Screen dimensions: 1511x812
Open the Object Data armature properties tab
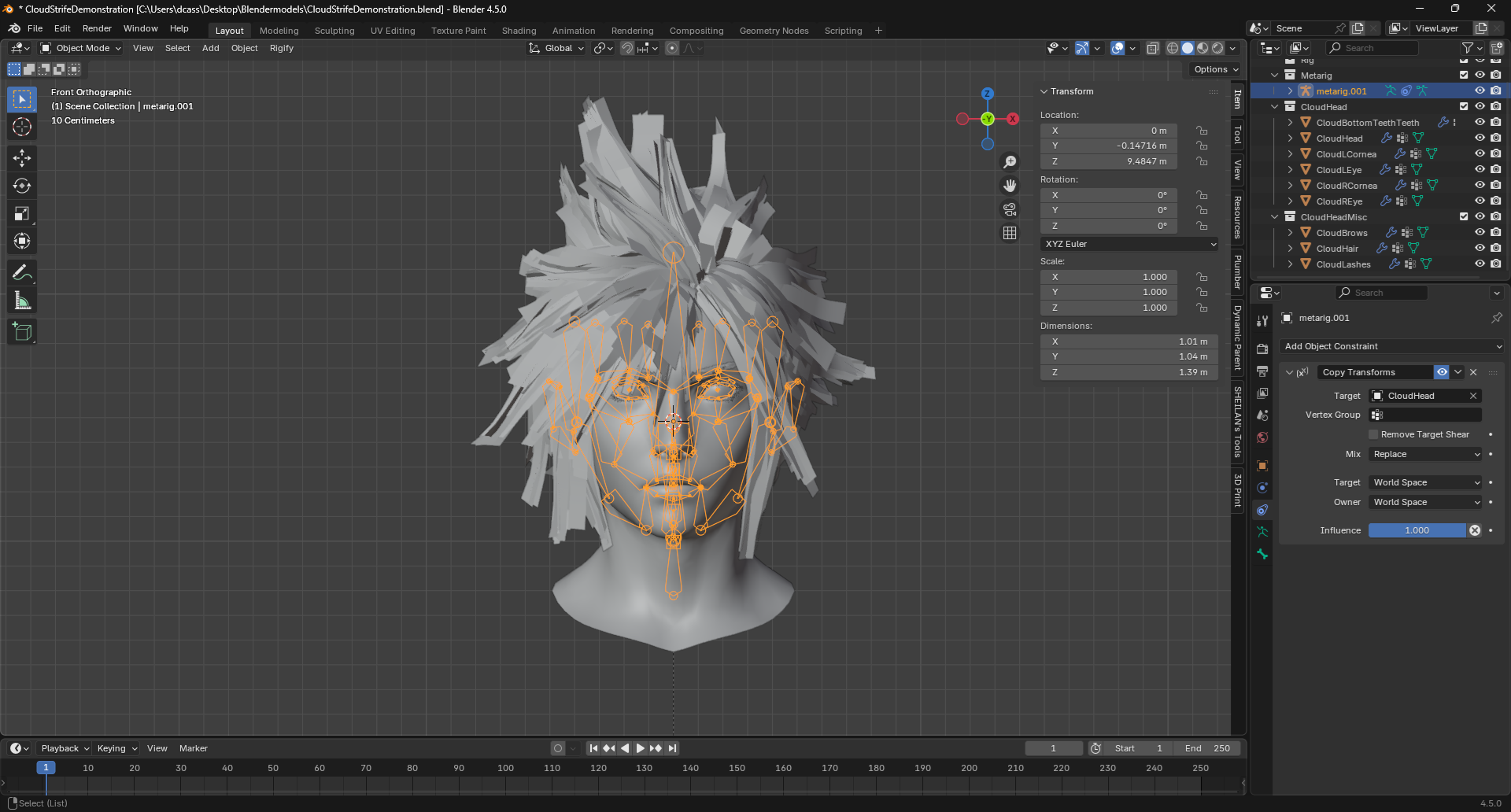point(1262,532)
